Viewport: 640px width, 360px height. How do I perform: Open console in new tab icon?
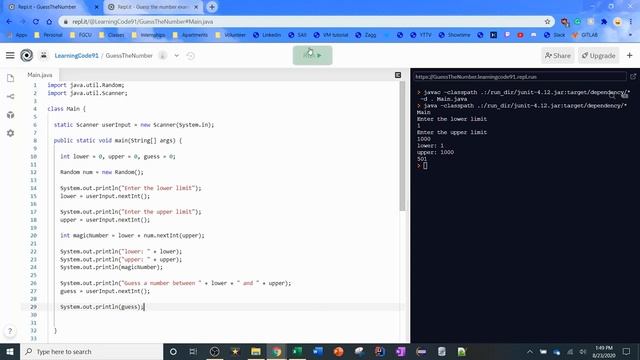point(633,76)
